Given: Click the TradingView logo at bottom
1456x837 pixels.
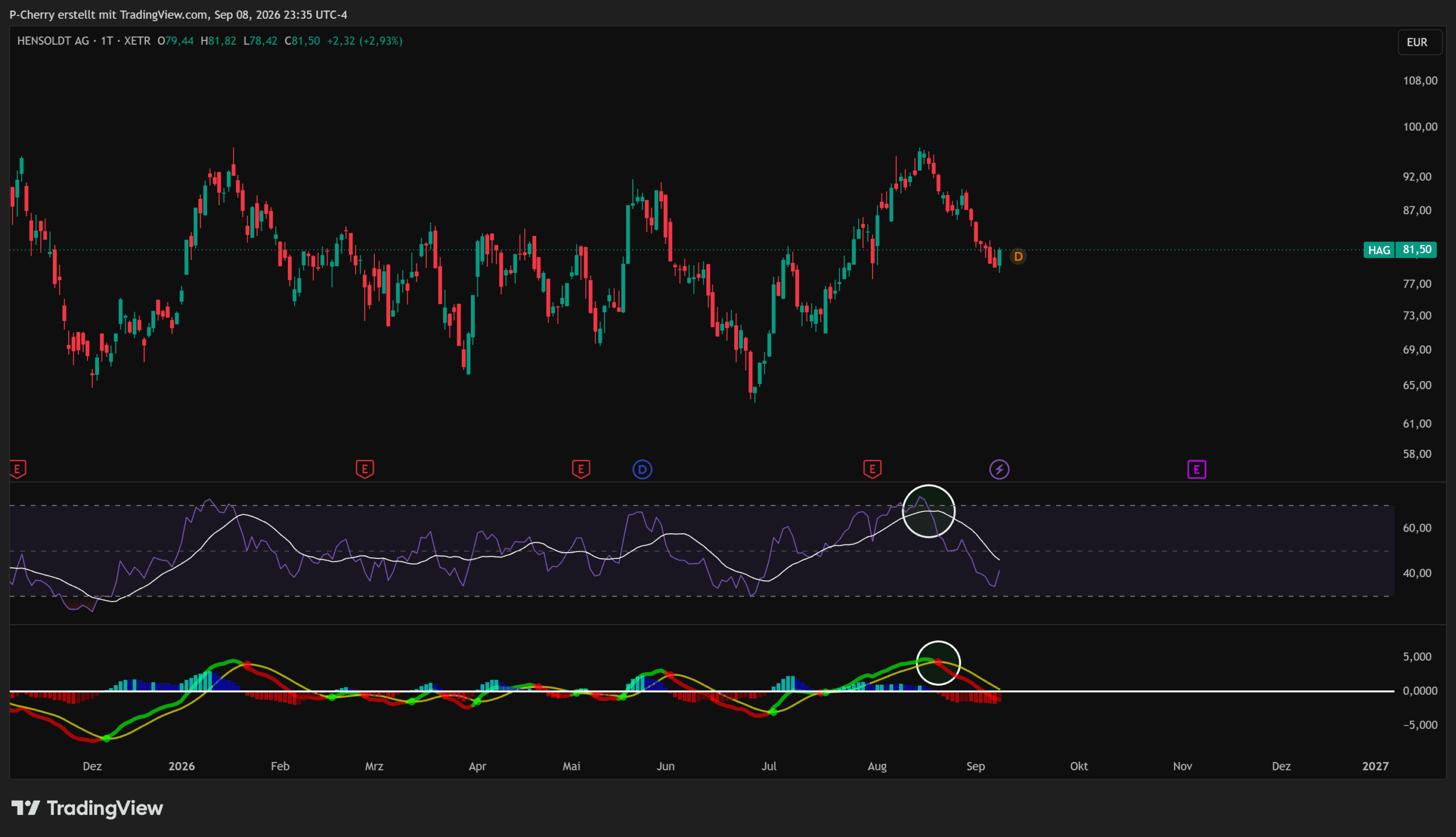Looking at the screenshot, I should 88,808.
